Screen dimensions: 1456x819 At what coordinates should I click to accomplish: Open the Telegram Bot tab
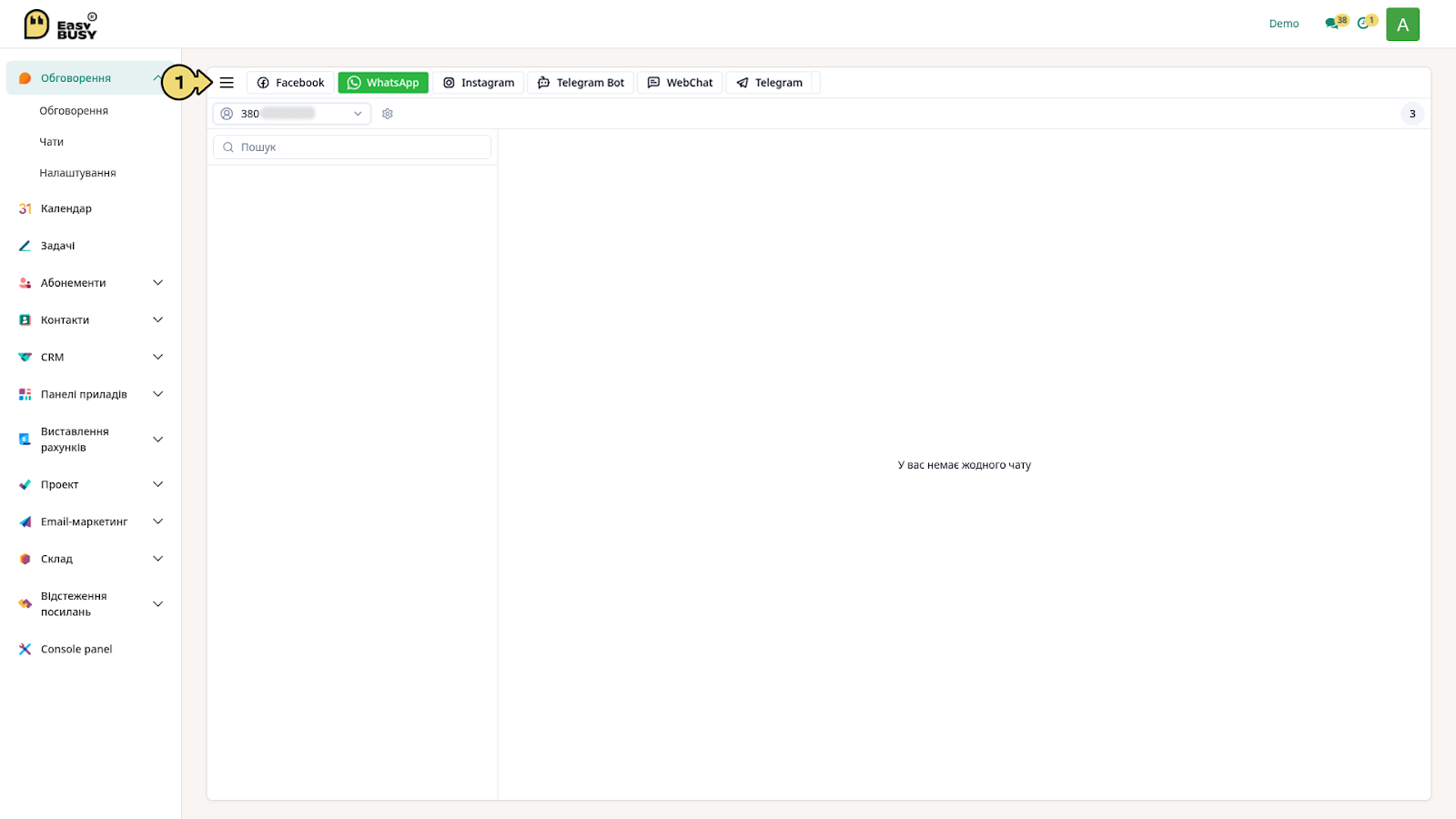pos(581,83)
